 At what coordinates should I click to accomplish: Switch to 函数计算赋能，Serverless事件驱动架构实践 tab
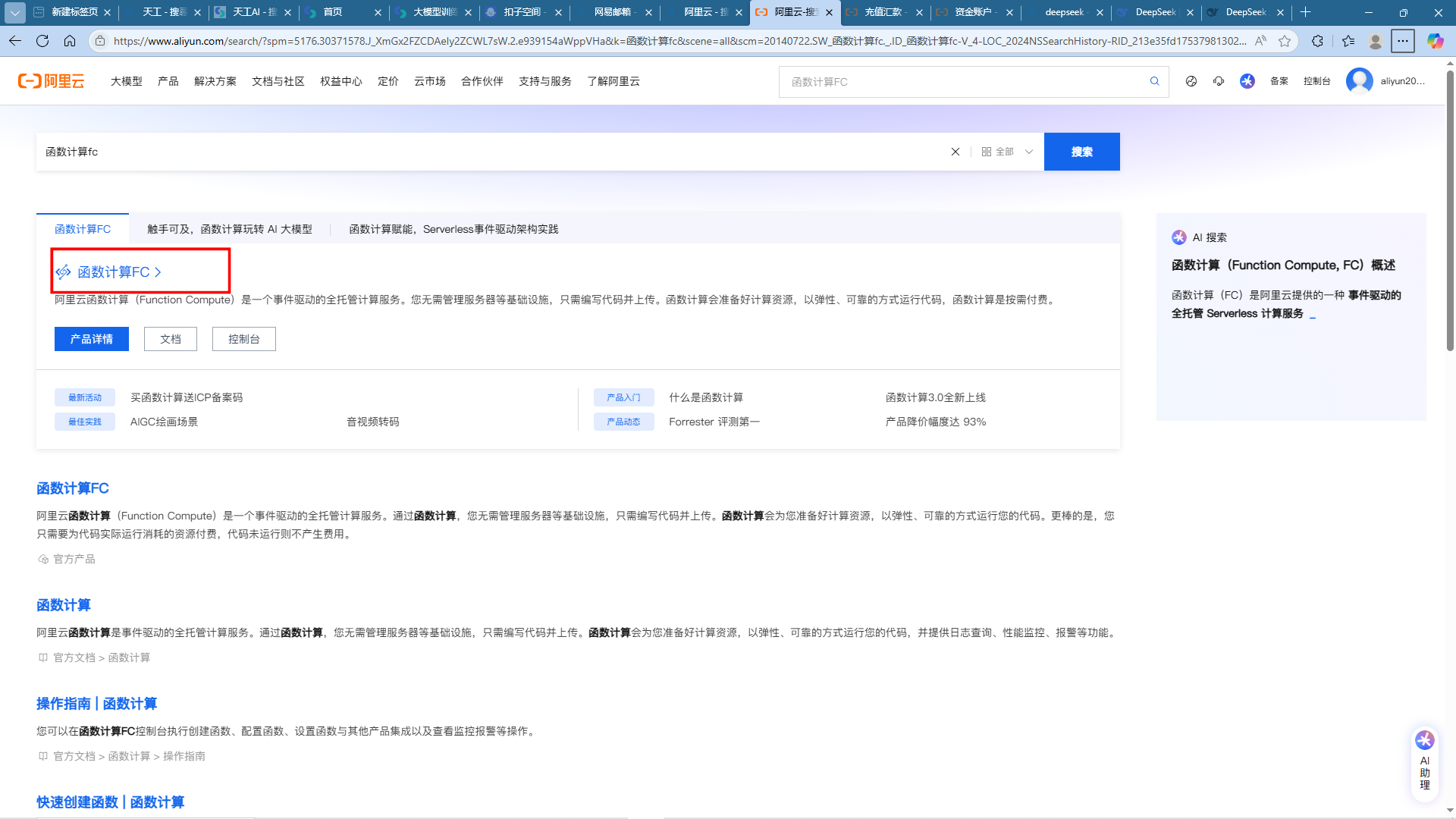[x=453, y=229]
